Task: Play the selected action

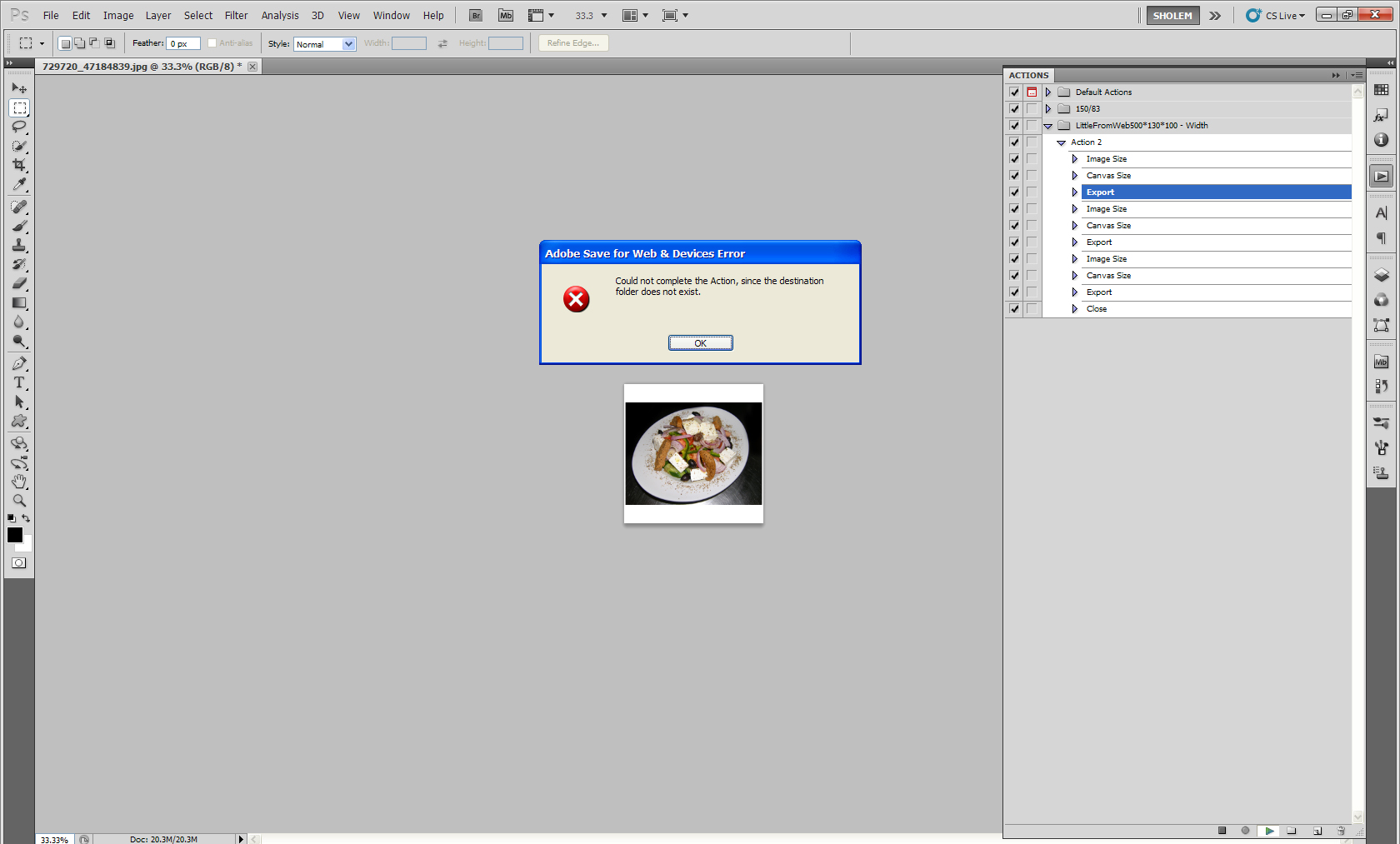Action: pyautogui.click(x=1269, y=831)
